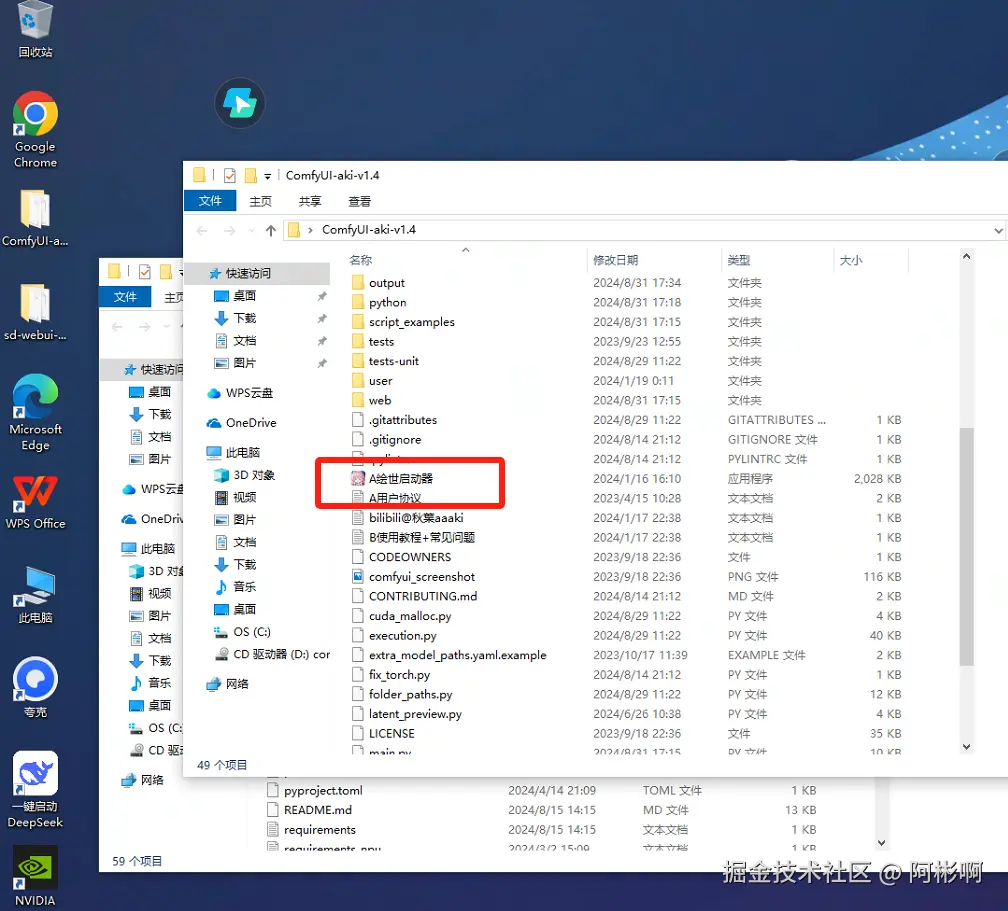Open the 此电脑 desktop icon
The width and height of the screenshot is (1008, 911).
(x=35, y=595)
